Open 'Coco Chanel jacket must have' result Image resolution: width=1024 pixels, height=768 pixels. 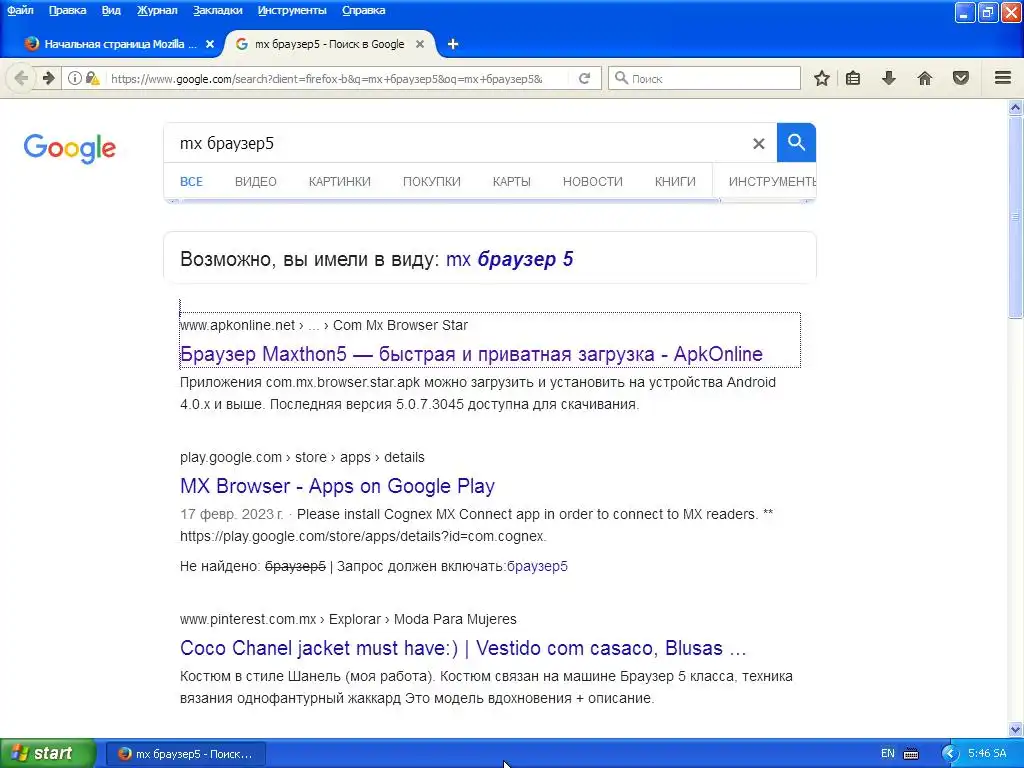(463, 648)
